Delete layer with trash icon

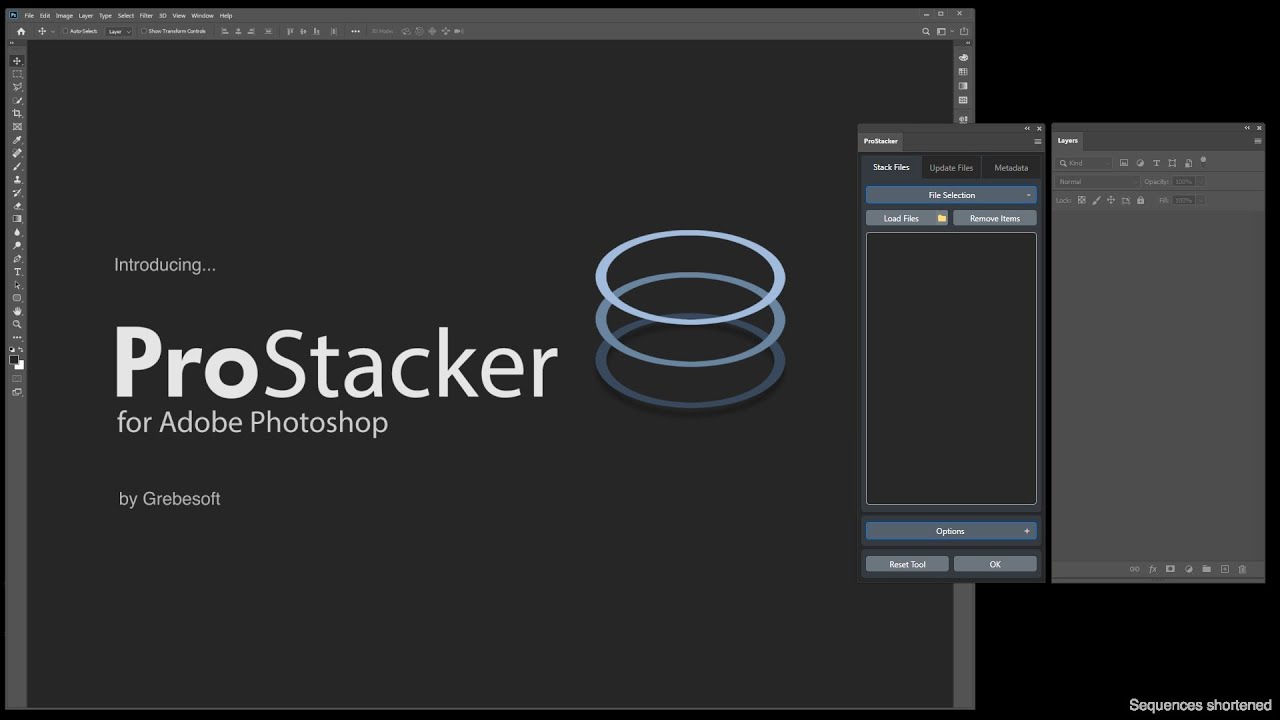[x=1242, y=569]
